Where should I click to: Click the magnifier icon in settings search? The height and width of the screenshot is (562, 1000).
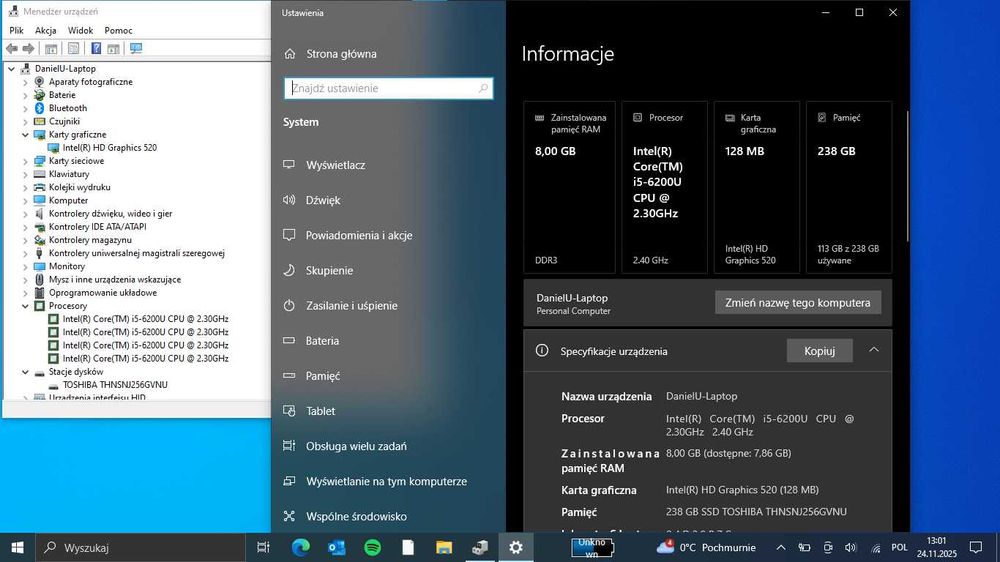[x=483, y=88]
